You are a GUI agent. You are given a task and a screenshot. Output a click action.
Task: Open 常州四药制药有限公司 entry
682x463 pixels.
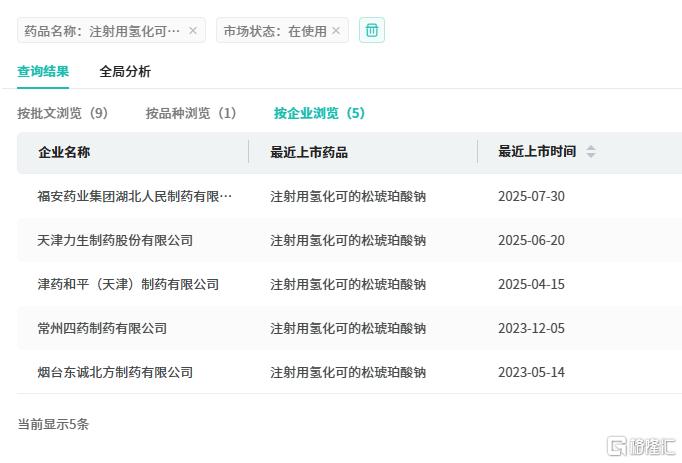coord(102,328)
